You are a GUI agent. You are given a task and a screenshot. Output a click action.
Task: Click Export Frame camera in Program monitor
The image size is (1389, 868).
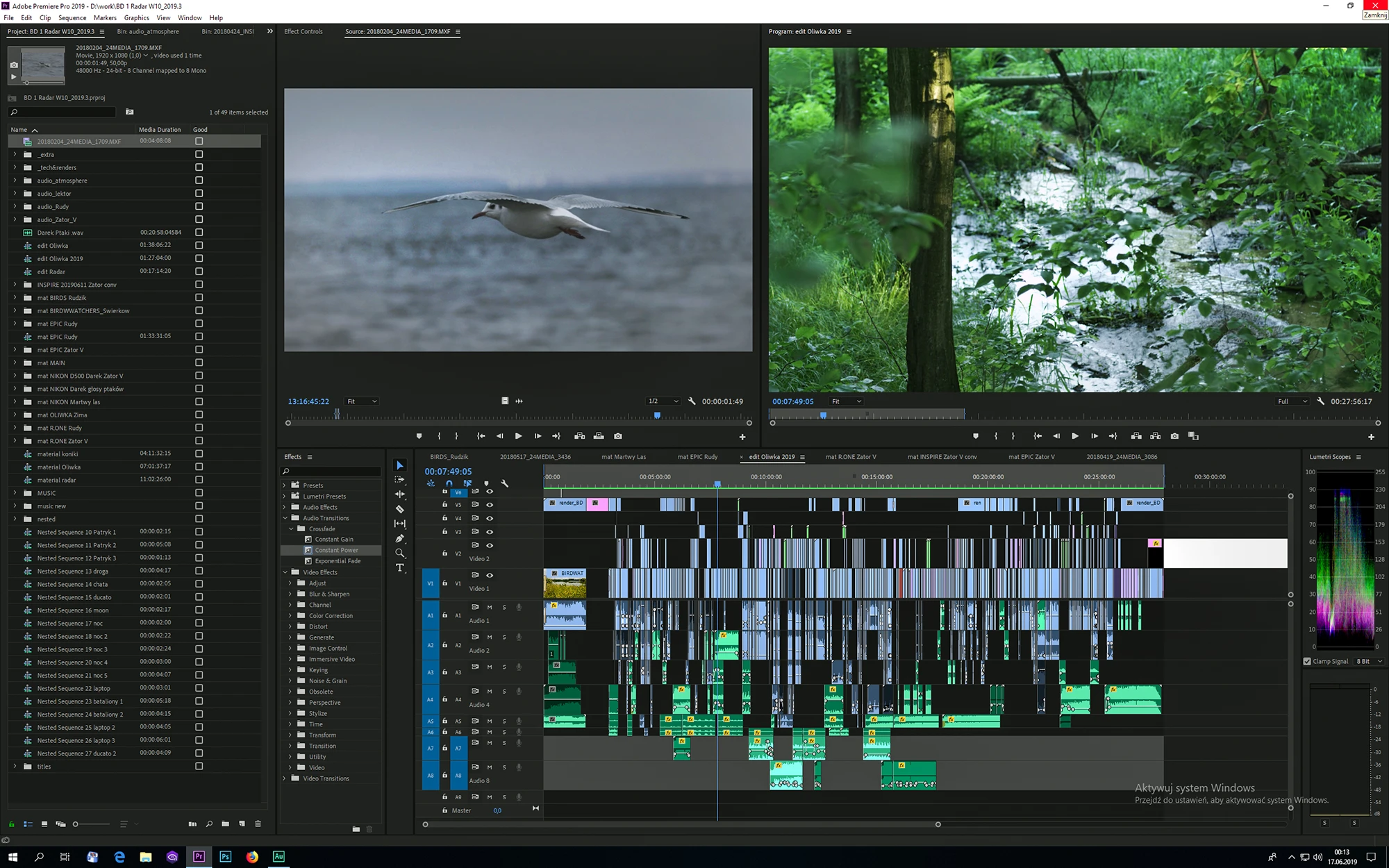click(x=1174, y=436)
